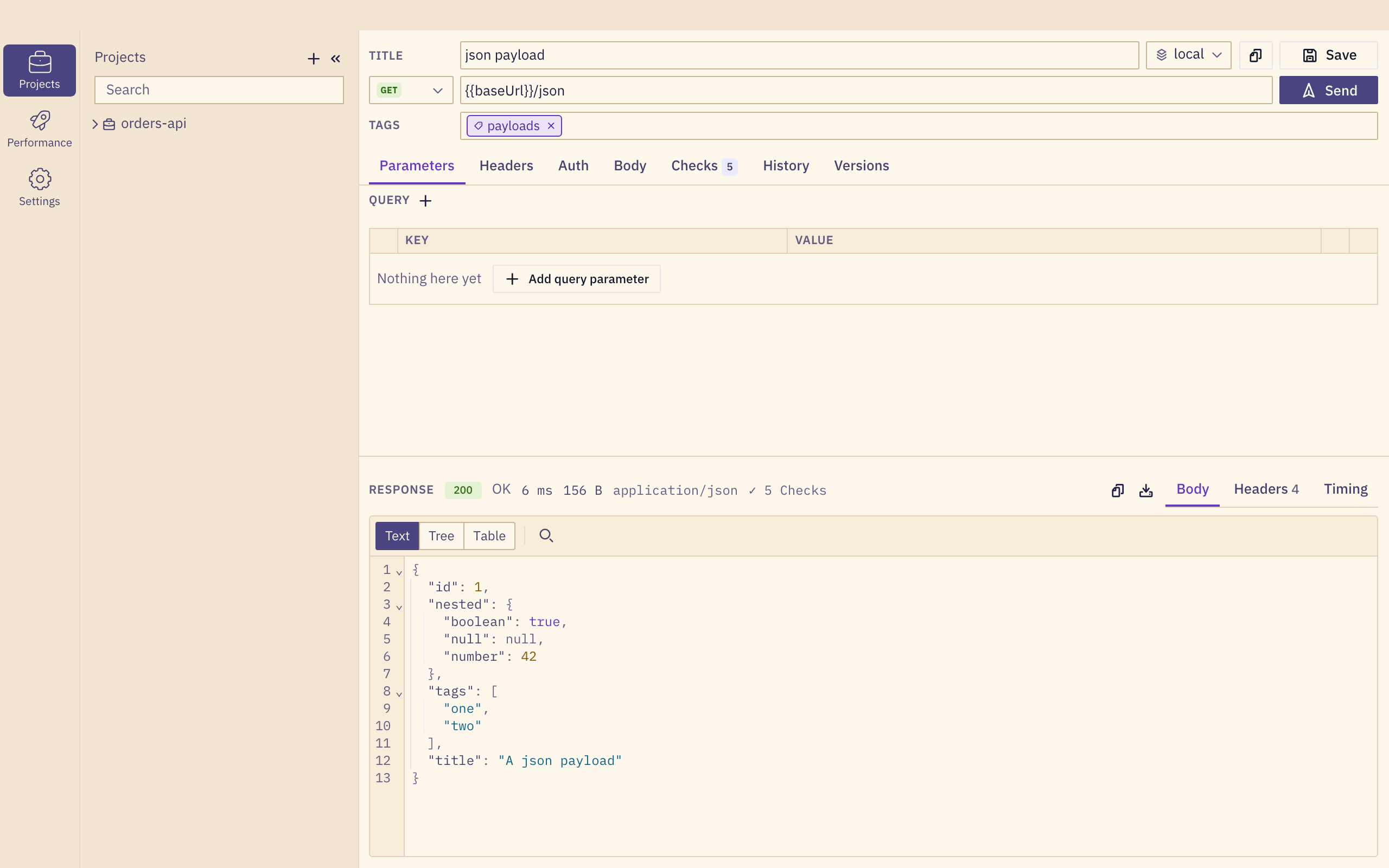This screenshot has width=1389, height=868.
Task: Click the URL field with {{baseUrl}}/json
Action: [x=866, y=90]
